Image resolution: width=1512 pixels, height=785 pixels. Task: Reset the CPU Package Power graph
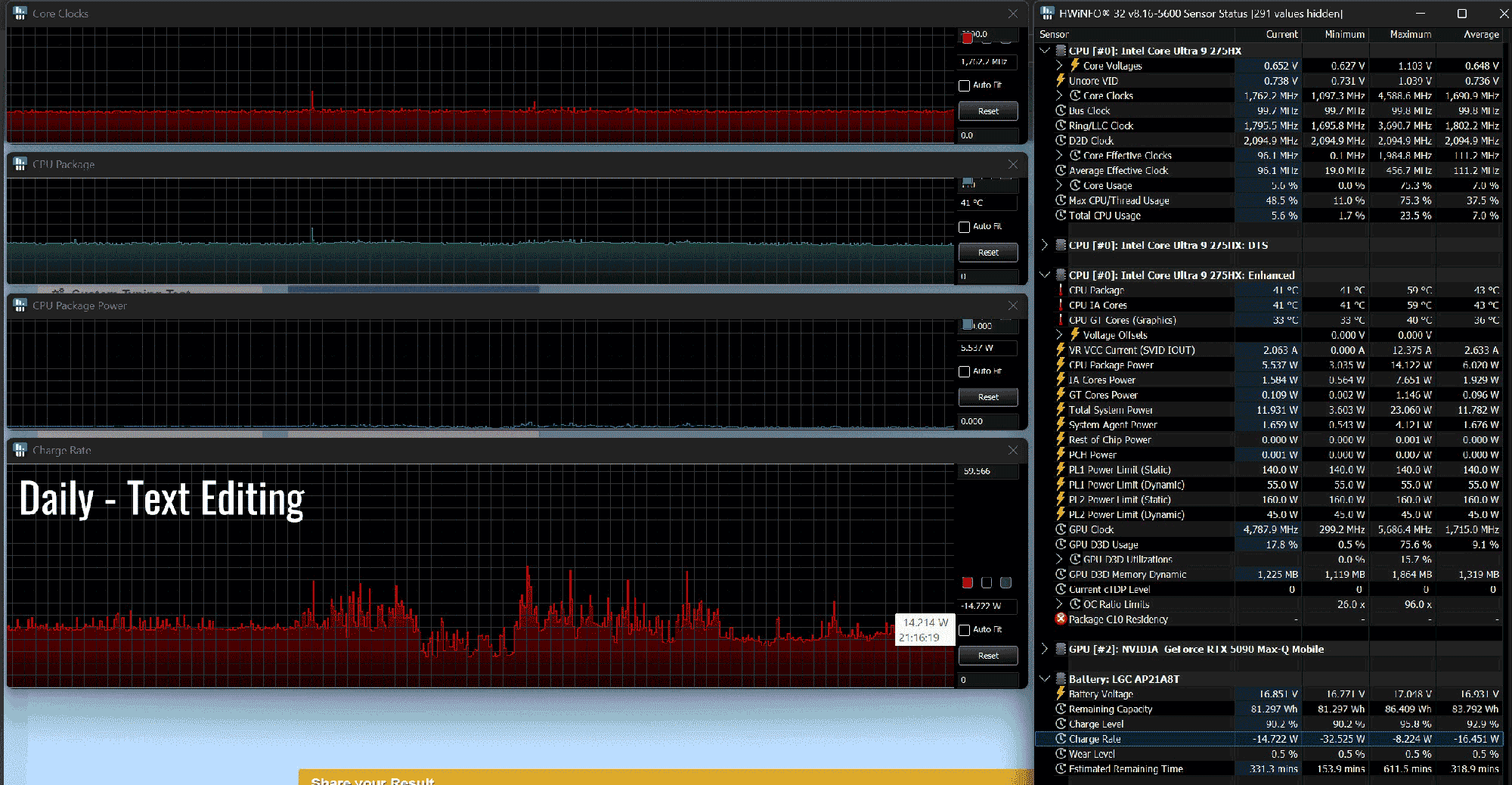coord(988,397)
